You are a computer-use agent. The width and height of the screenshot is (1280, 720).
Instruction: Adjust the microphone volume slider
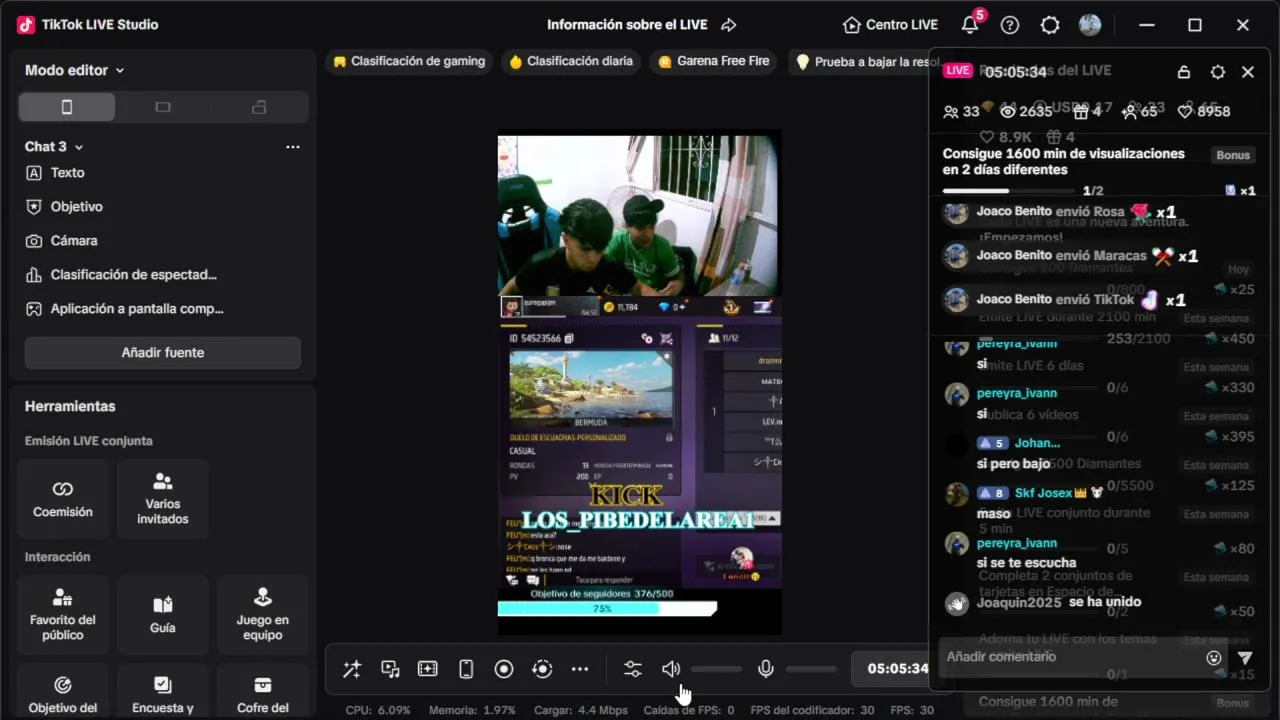tap(811, 669)
